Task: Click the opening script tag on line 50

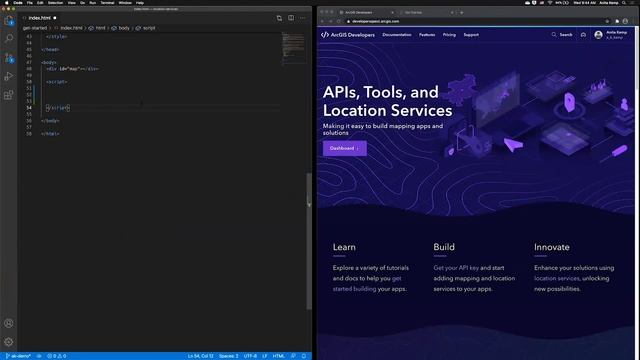Action: [56, 82]
